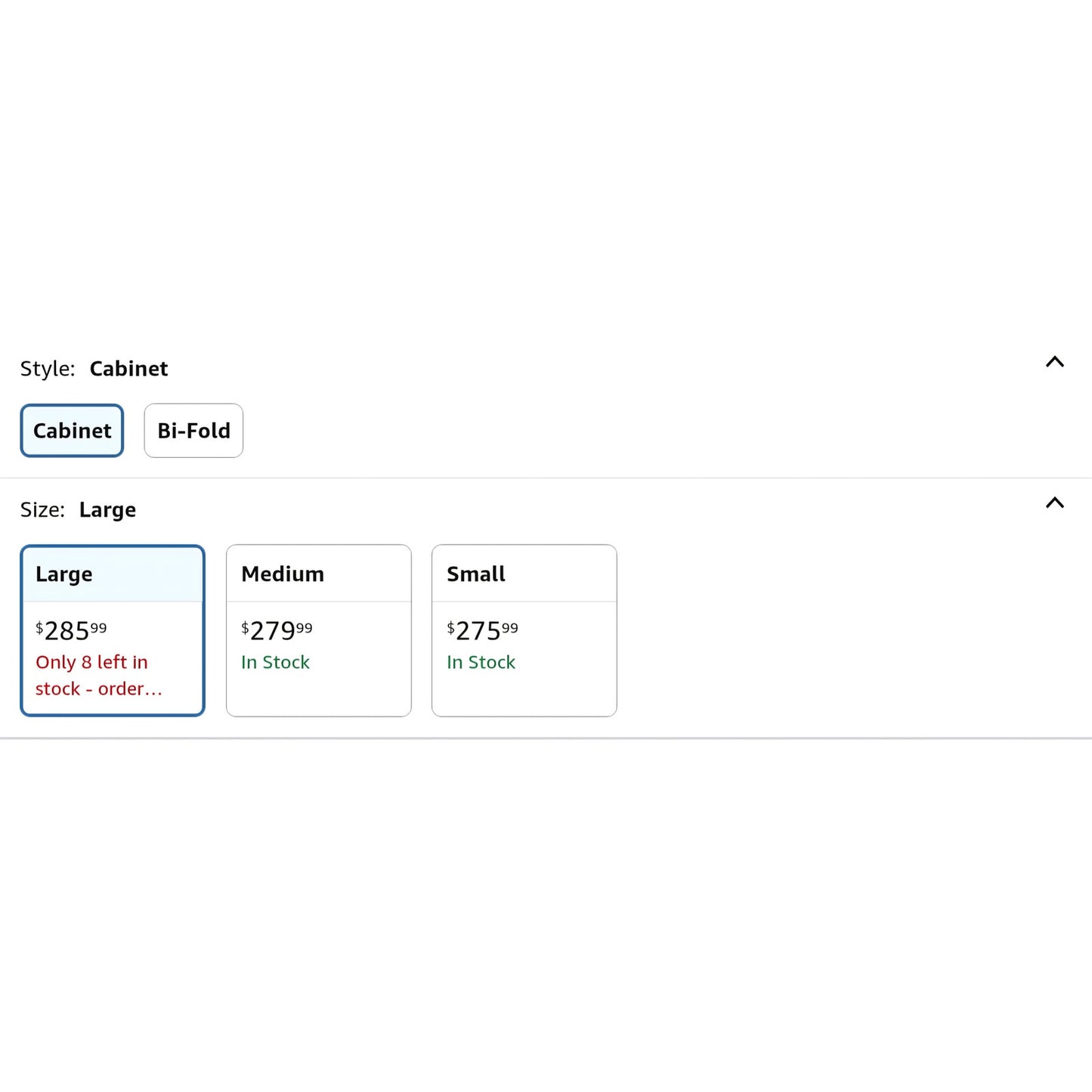This screenshot has height=1092, width=1092.
Task: Select the Cabinet style option
Action: (72, 431)
